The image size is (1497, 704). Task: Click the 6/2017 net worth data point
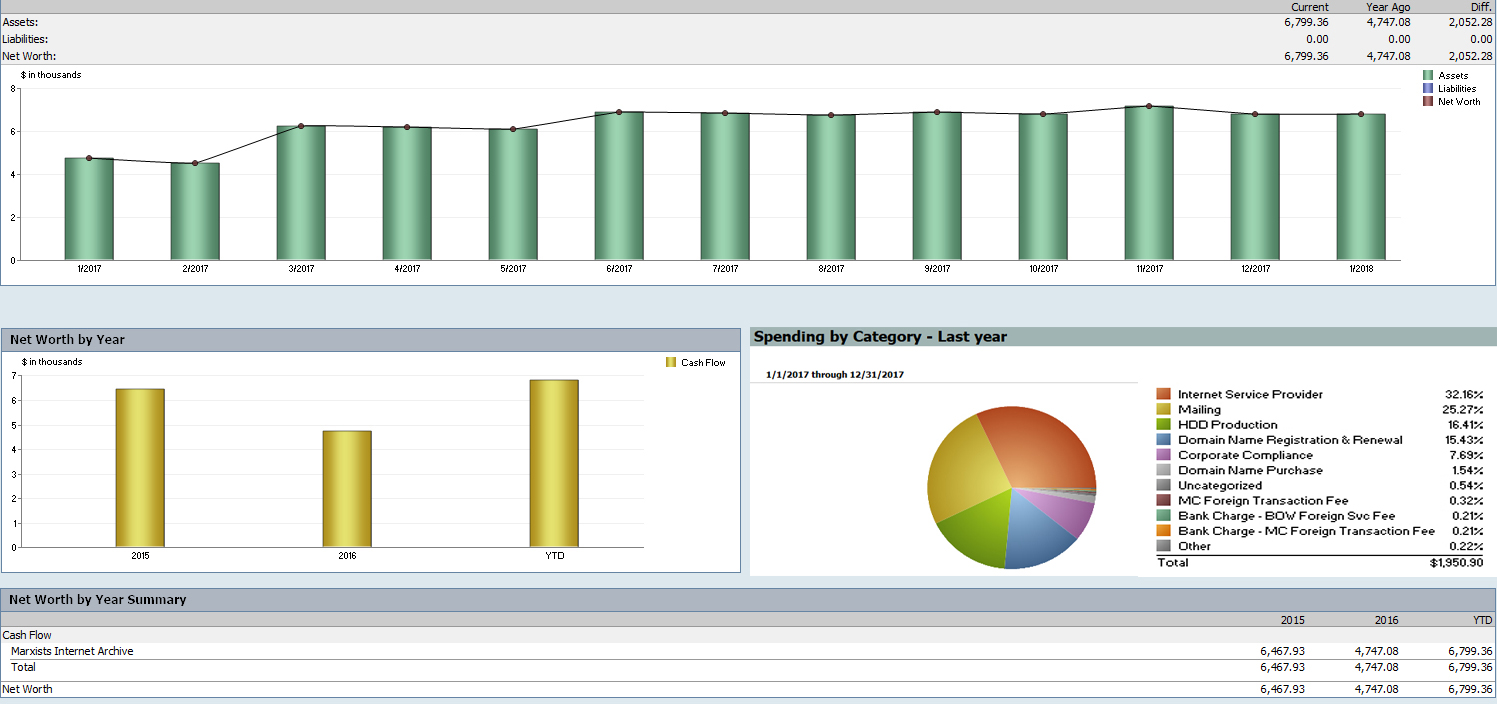[619, 112]
